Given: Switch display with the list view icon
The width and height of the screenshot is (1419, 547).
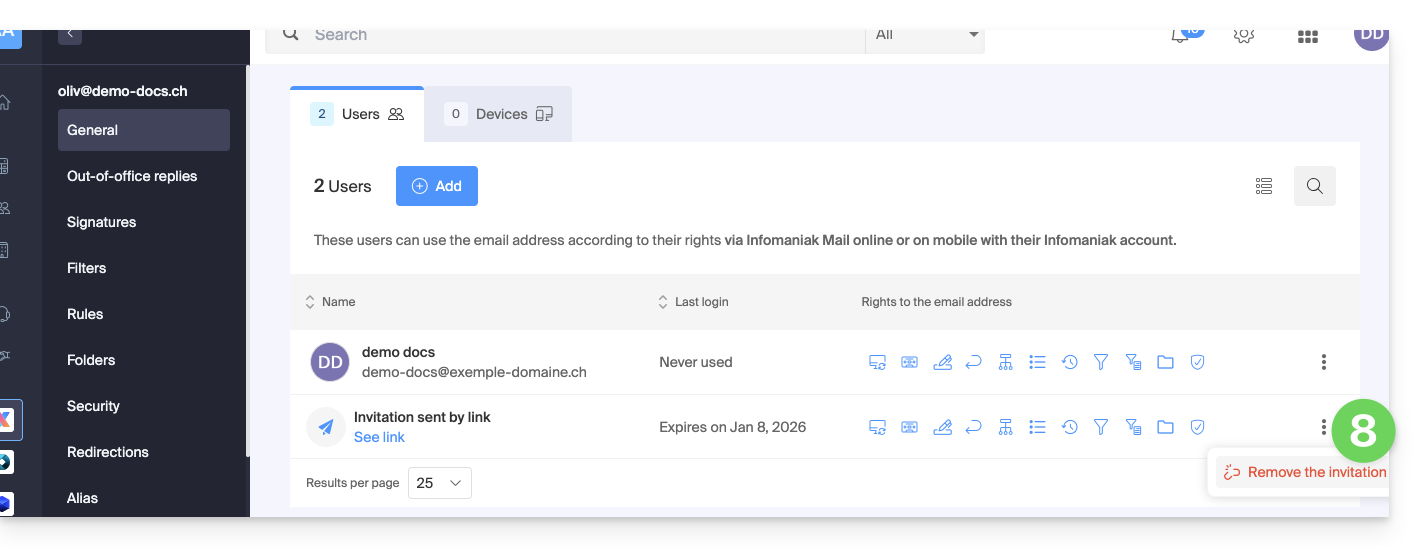Looking at the screenshot, I should coord(1264,186).
